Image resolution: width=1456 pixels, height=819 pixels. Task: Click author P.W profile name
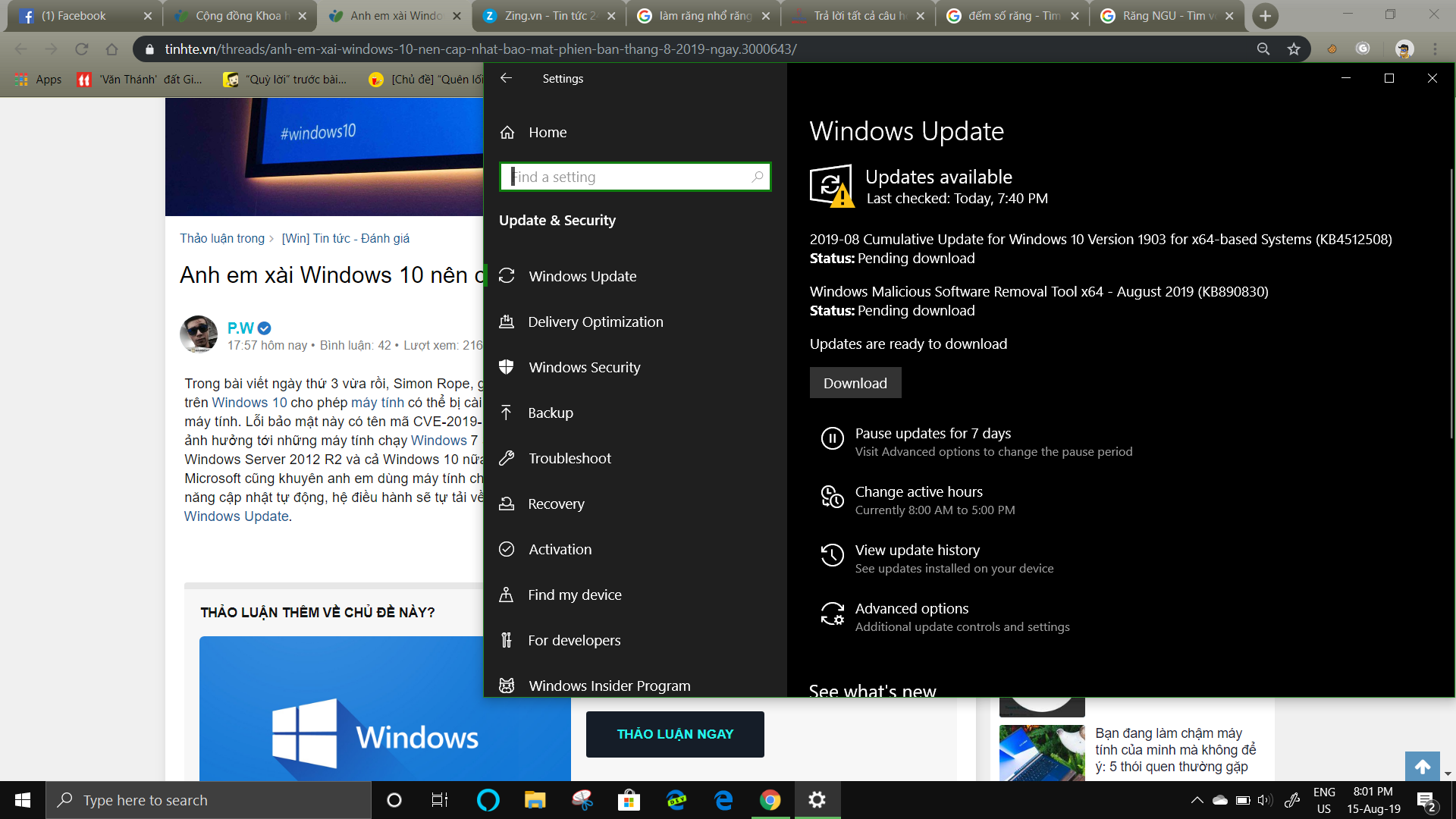click(x=240, y=328)
